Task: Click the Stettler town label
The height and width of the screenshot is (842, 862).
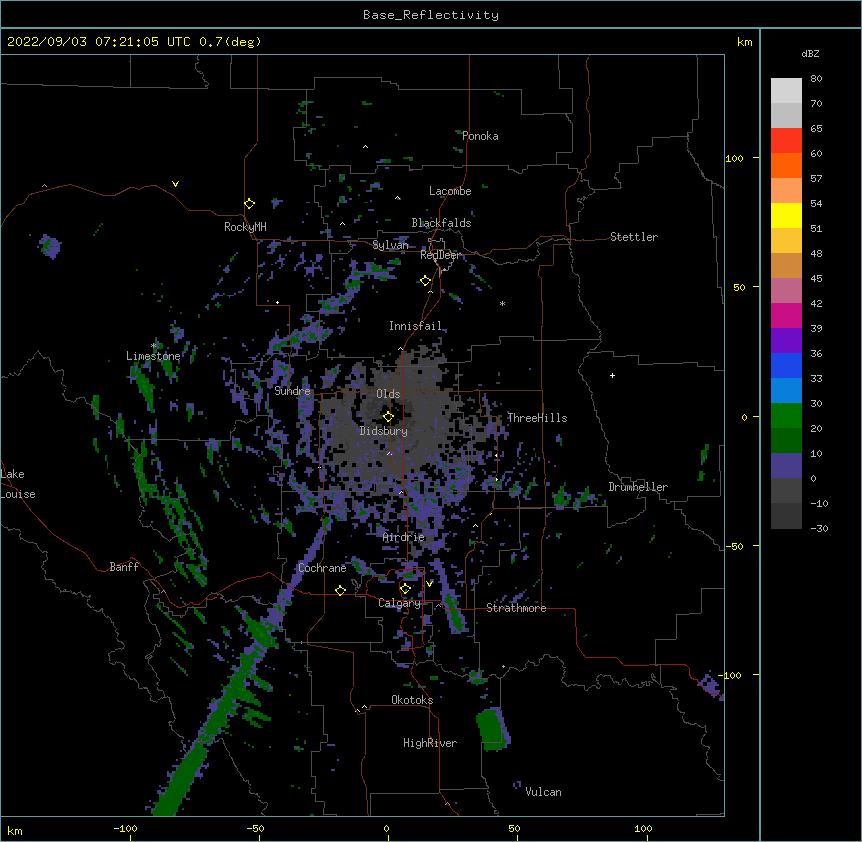Action: (x=634, y=237)
